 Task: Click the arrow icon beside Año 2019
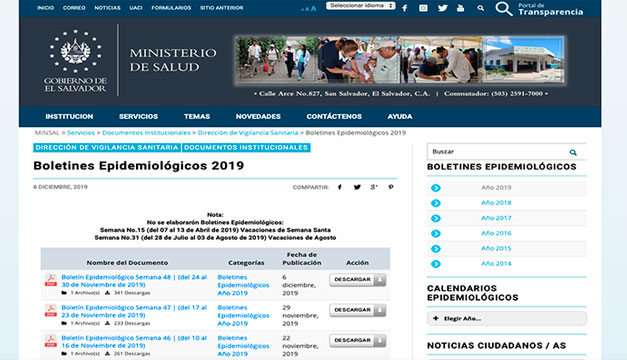point(436,188)
